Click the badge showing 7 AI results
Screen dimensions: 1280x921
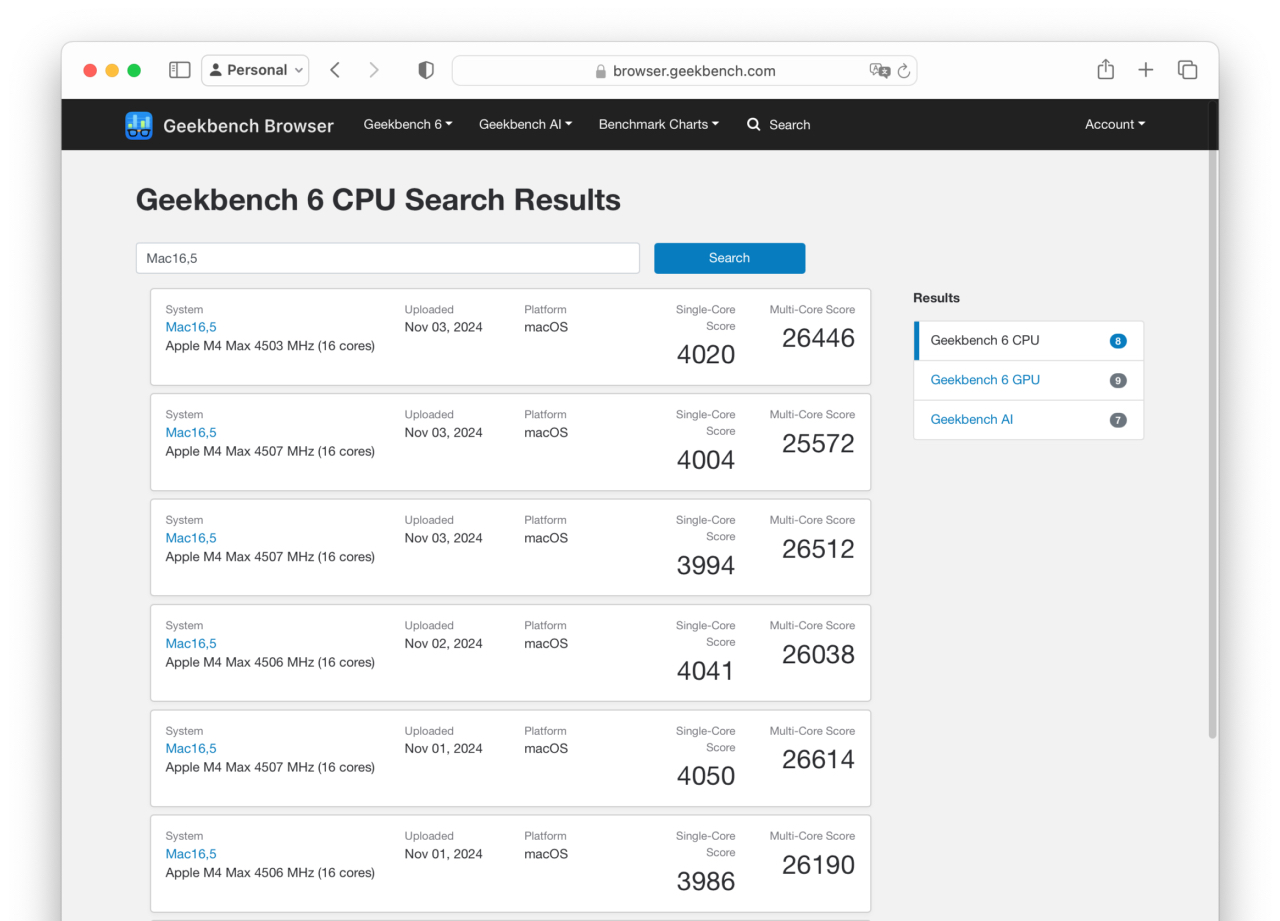tap(1118, 420)
